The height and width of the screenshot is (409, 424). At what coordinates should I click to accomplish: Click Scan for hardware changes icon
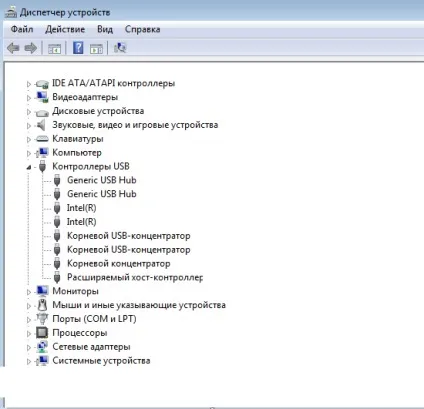(120, 48)
